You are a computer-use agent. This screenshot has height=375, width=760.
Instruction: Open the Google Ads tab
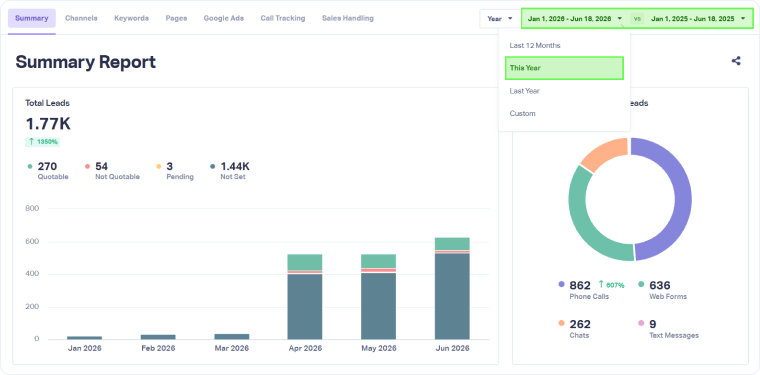coord(223,18)
